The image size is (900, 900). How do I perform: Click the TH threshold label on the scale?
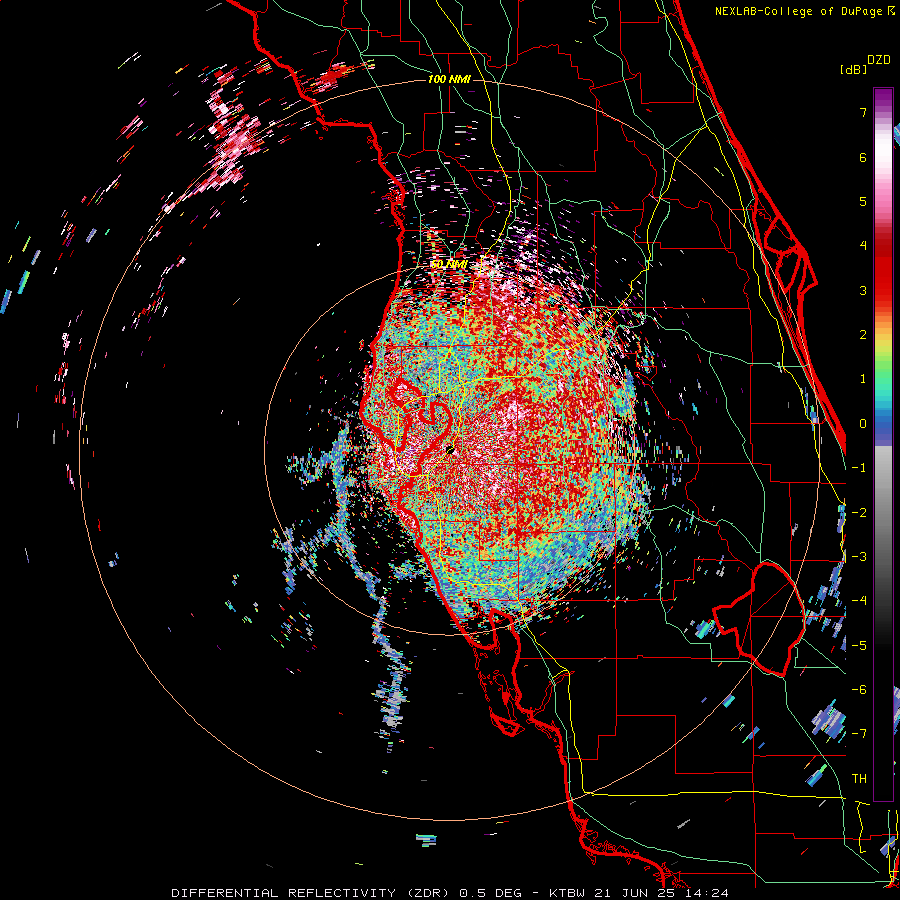(x=859, y=778)
